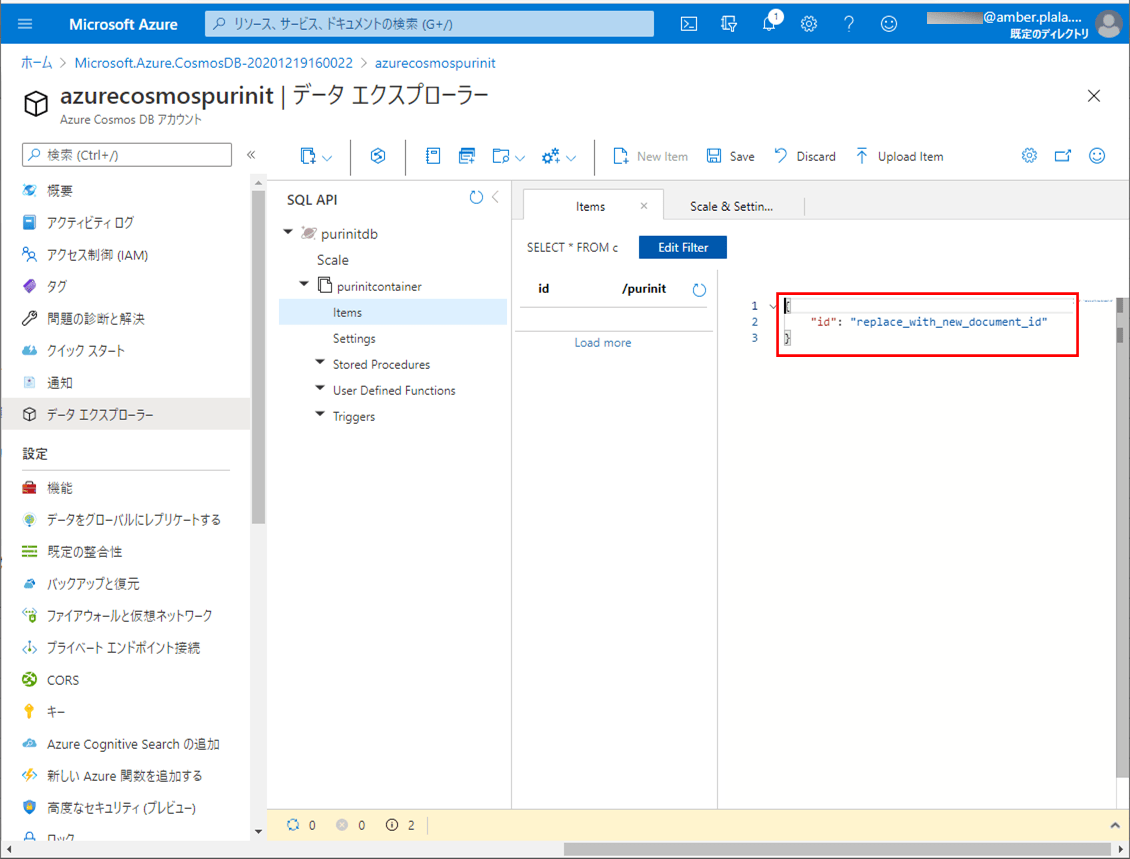Open アクティビティ ログ in the left menu
The image size is (1130, 859).
click(x=90, y=223)
